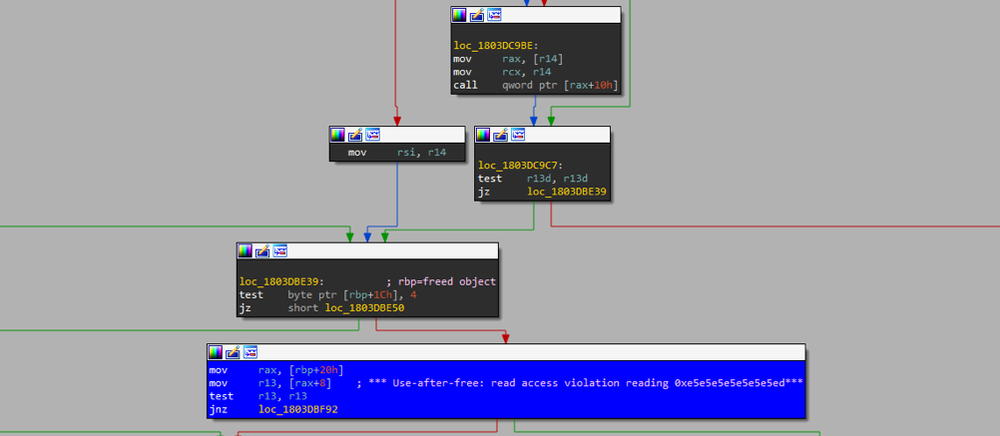This screenshot has height=436, width=1000.
Task: Click color palette icon on loc_1803DC9BE node
Action: (x=459, y=15)
